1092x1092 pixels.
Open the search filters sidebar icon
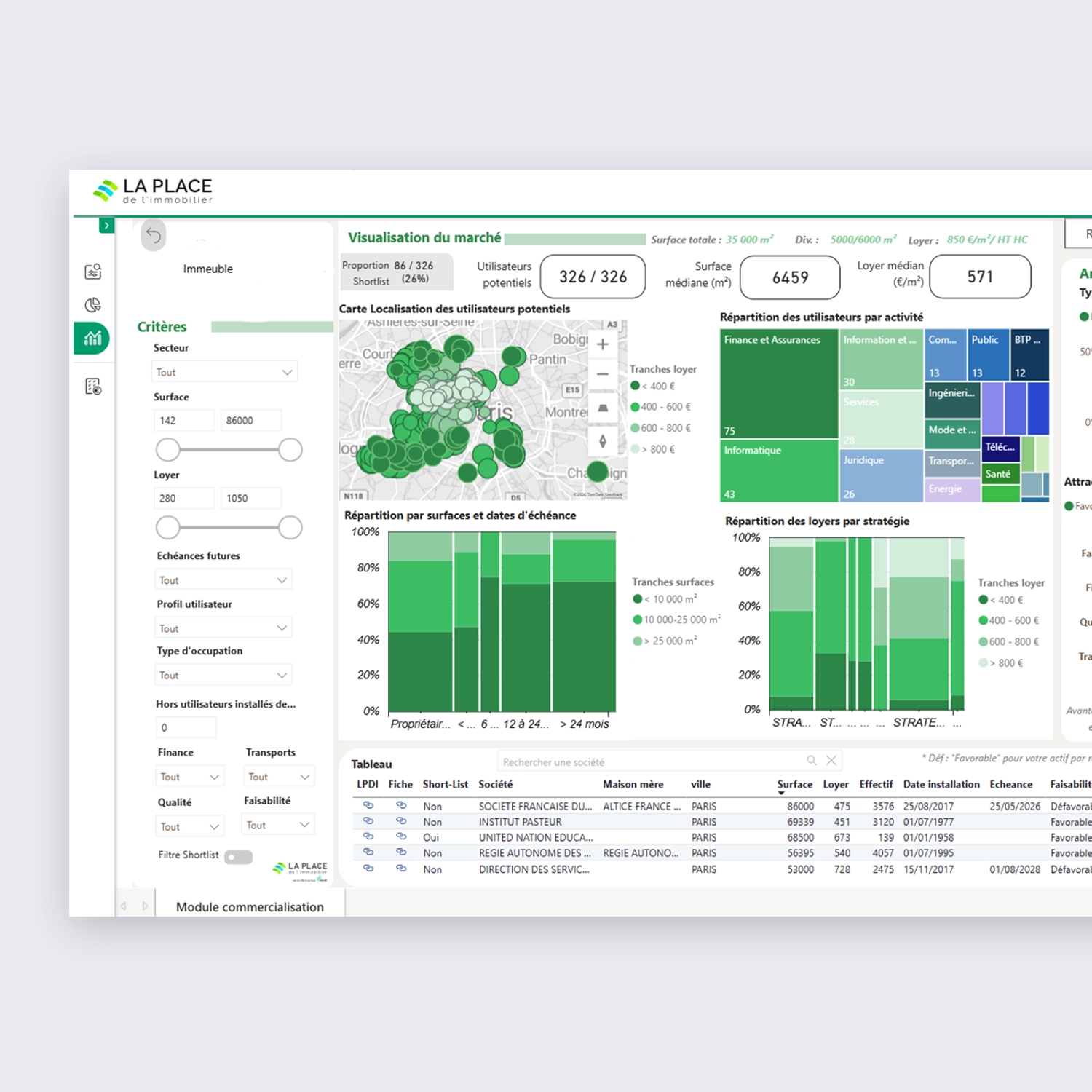[93, 272]
